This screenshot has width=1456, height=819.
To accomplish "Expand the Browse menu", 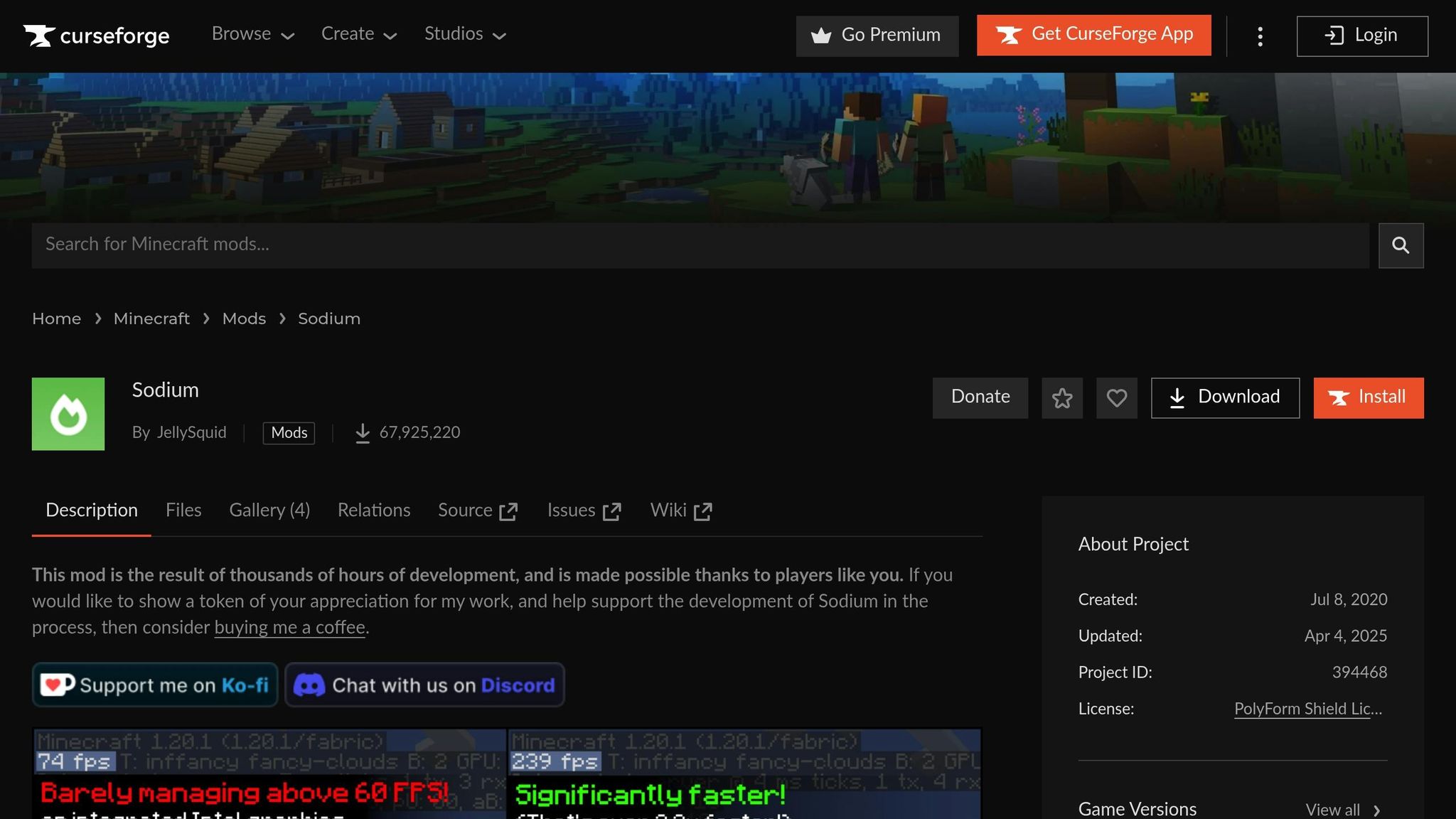I will tap(252, 34).
